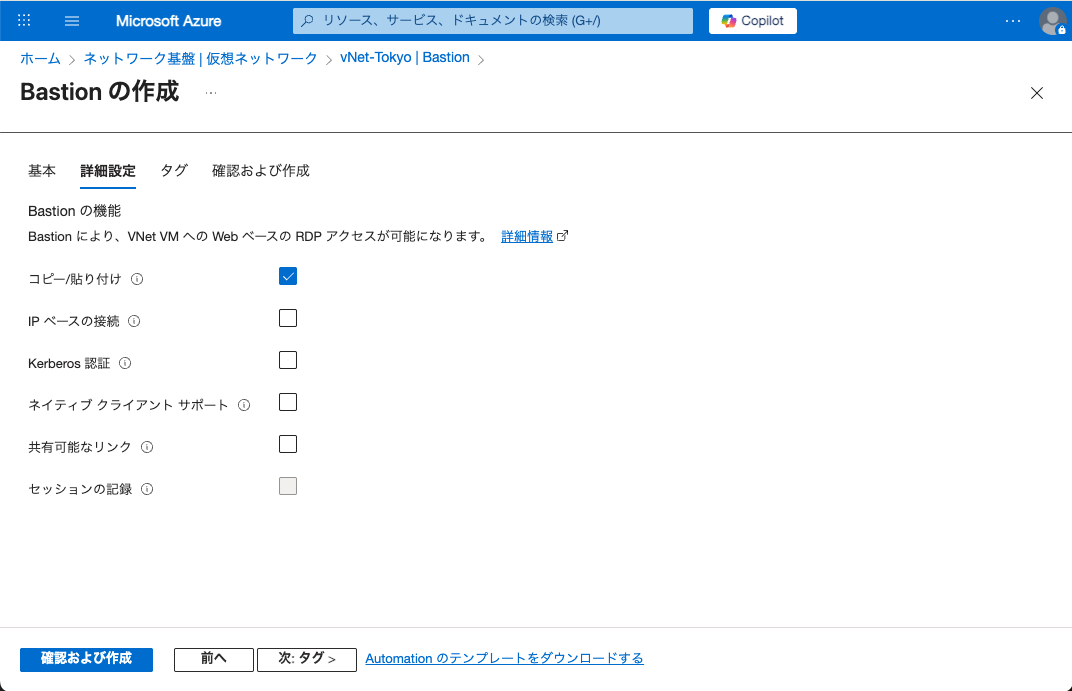Uncheck the コピー/貼り付け checkbox
The height and width of the screenshot is (691, 1072).
(287, 276)
